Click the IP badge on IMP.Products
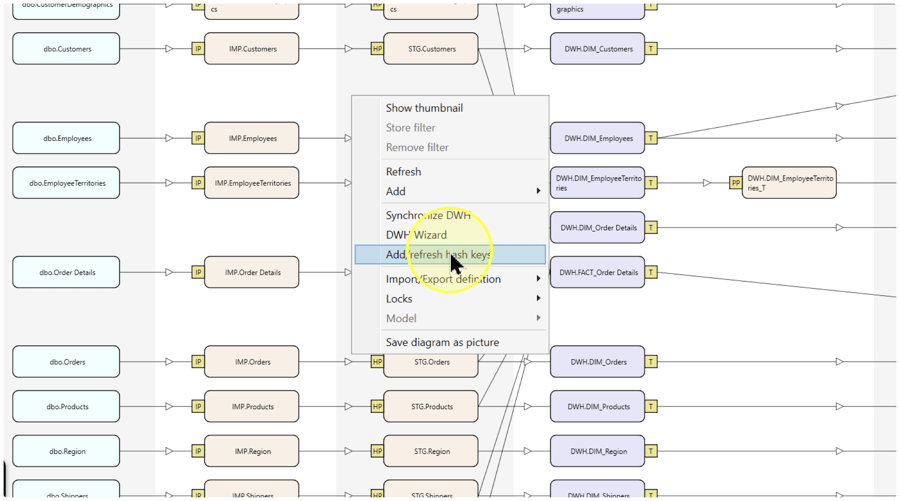900x501 pixels. [198, 406]
